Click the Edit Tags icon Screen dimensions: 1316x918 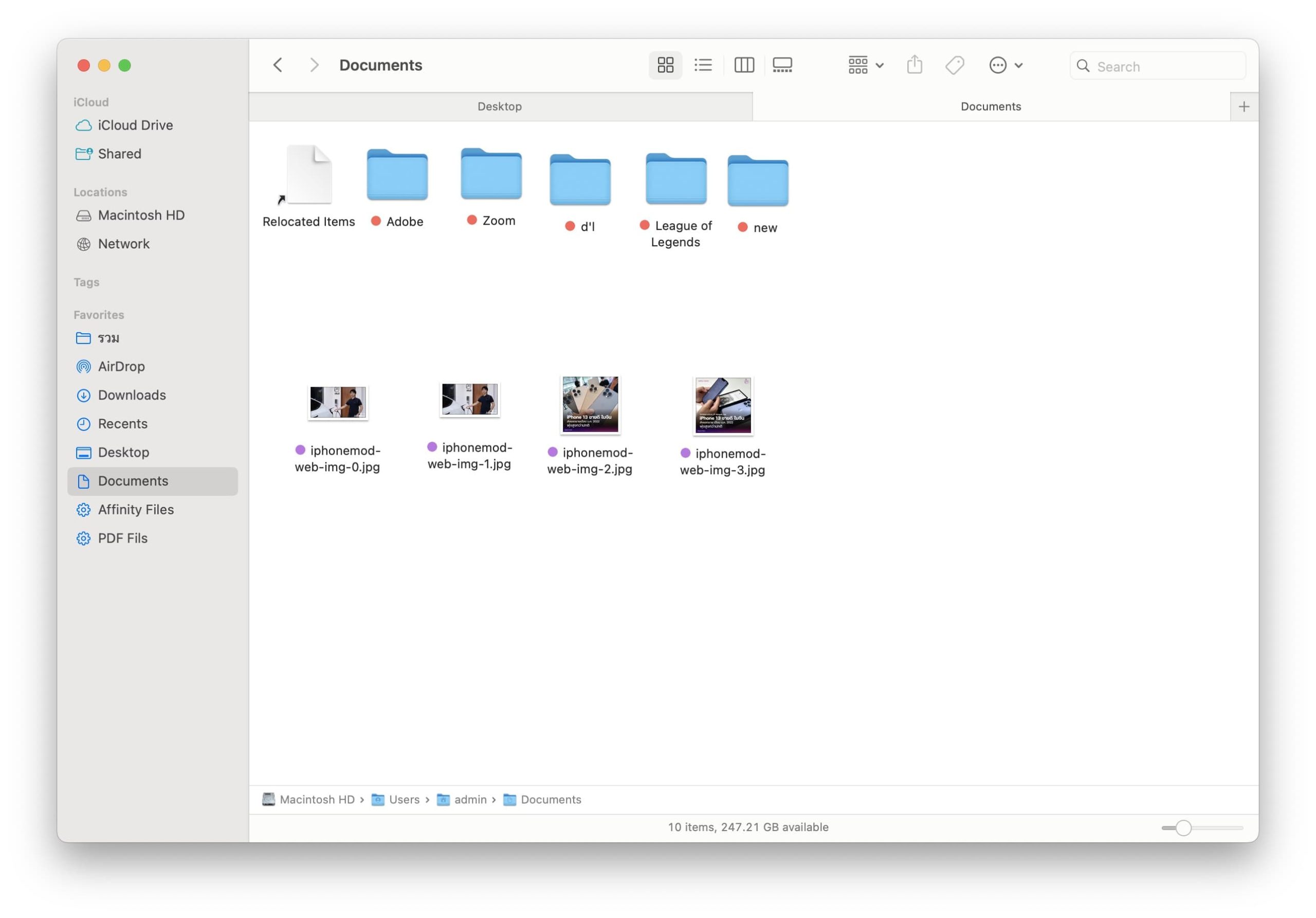tap(954, 65)
